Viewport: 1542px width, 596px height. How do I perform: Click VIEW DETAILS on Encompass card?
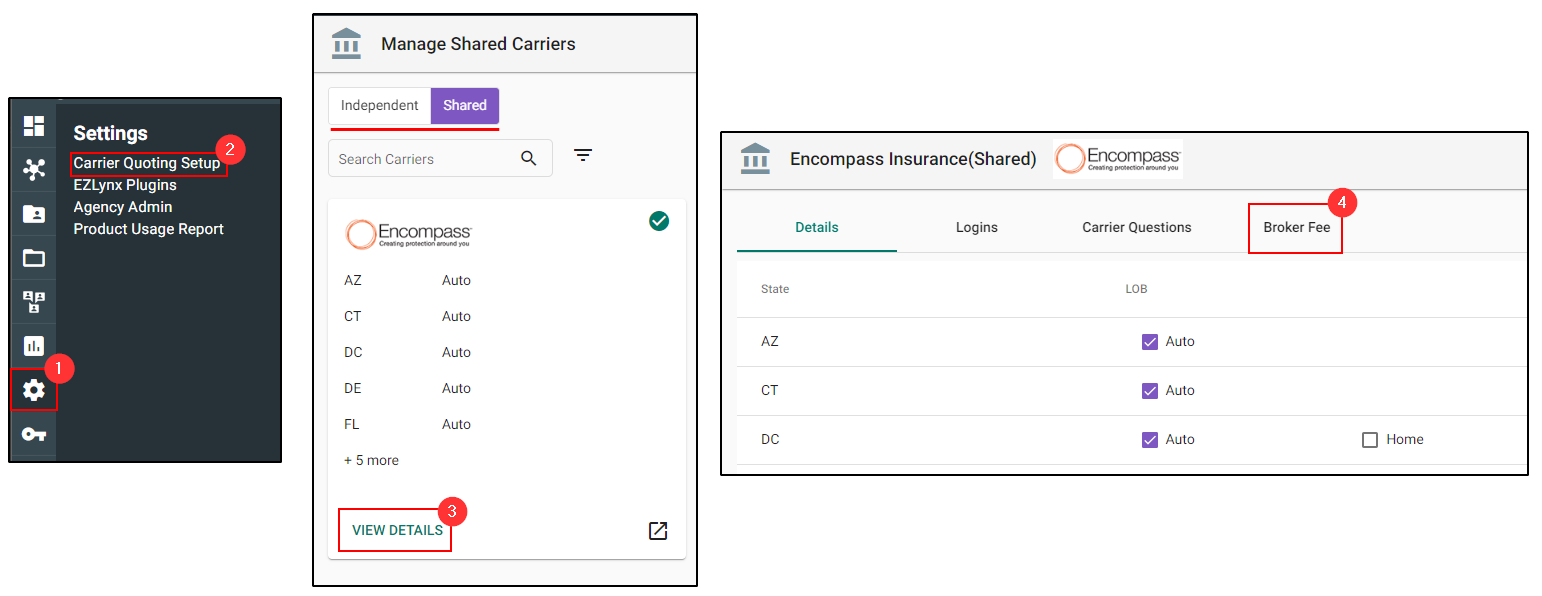click(x=397, y=530)
